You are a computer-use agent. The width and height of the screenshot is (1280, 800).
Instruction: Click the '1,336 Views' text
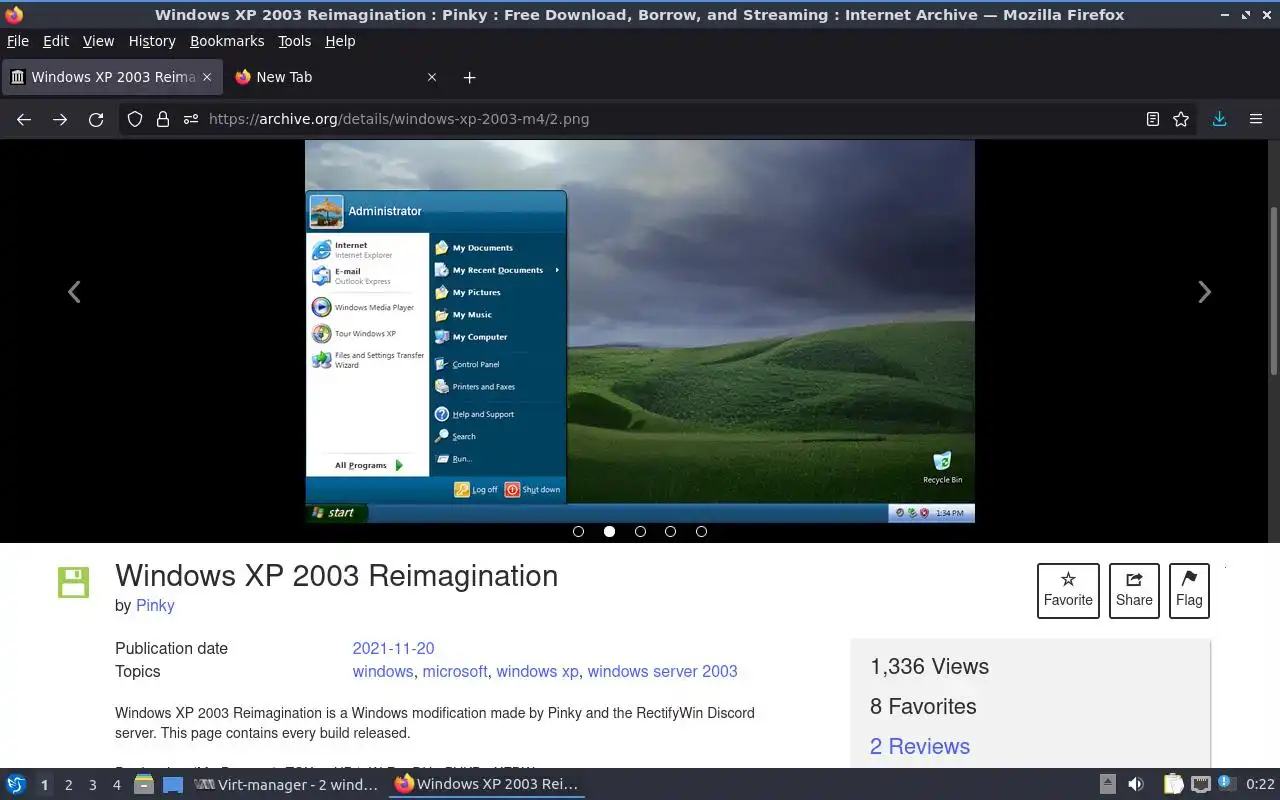929,667
